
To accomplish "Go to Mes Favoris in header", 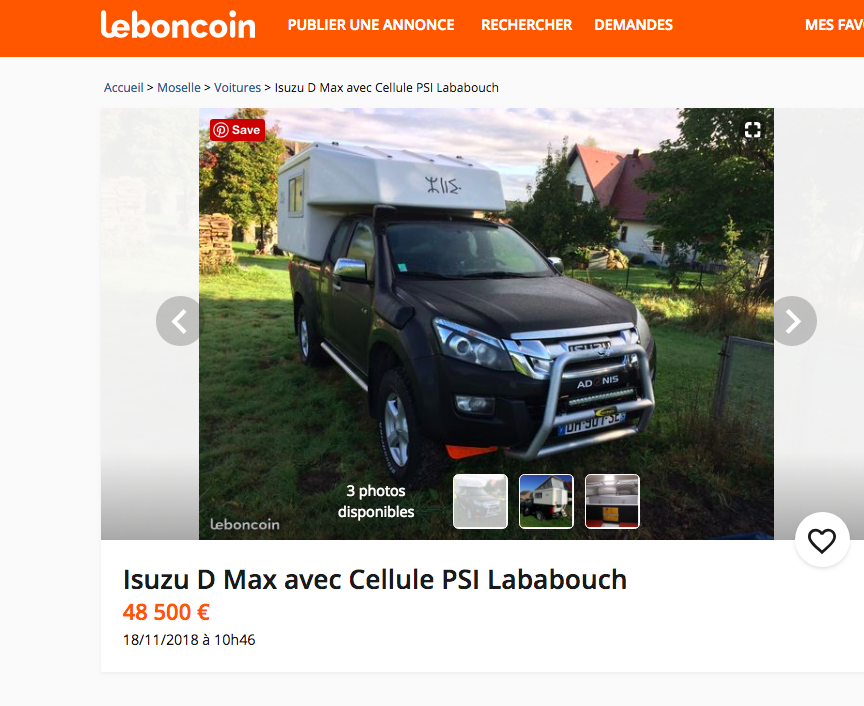I will tap(834, 25).
